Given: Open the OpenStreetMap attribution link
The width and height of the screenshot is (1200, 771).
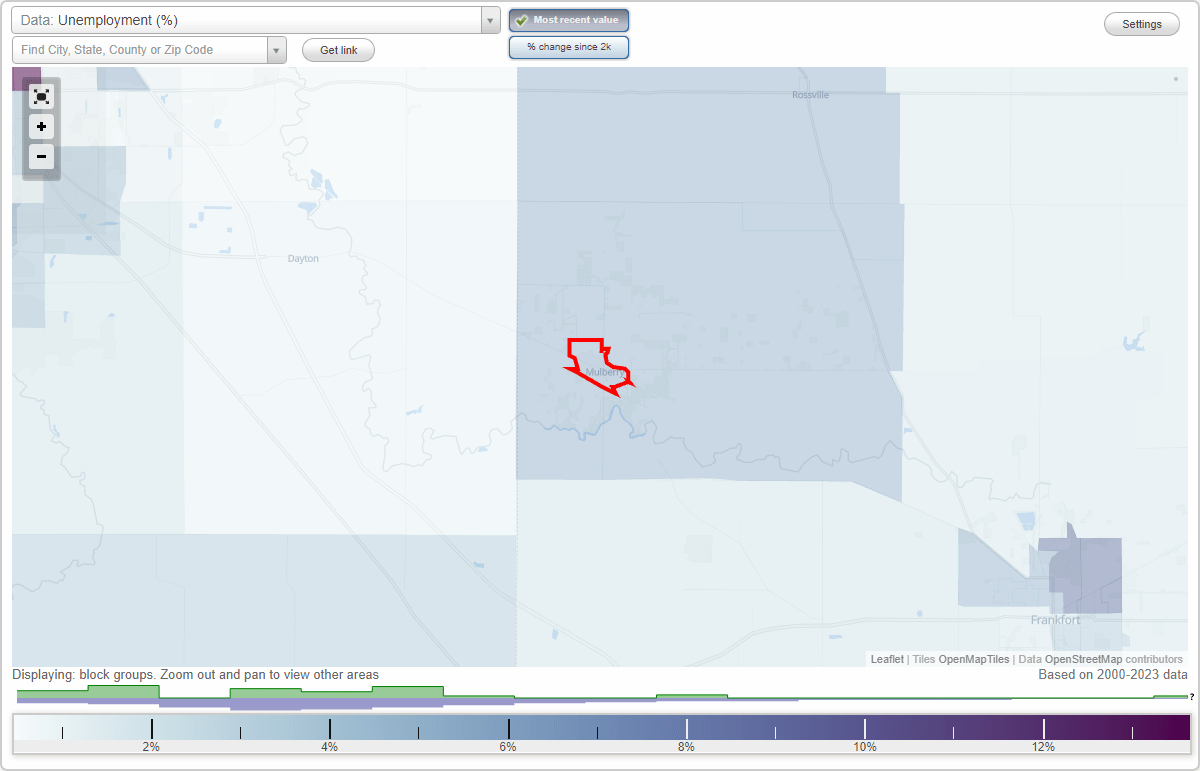Looking at the screenshot, I should point(1083,659).
